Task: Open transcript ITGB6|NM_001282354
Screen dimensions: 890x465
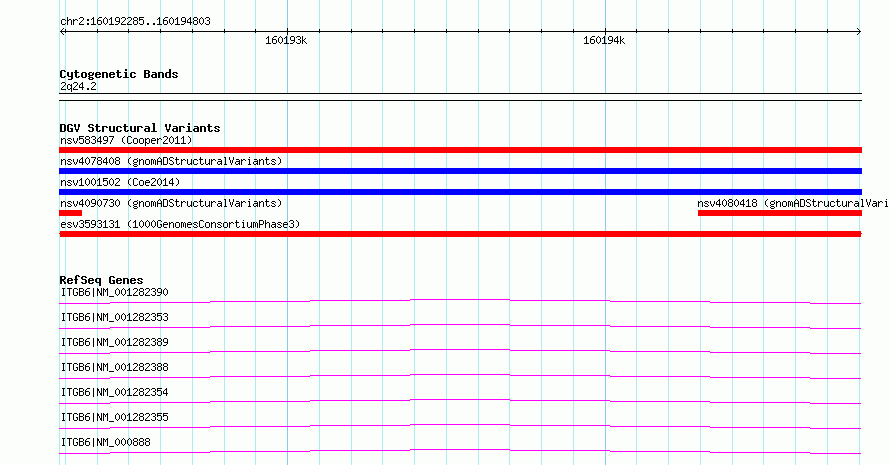Action: click(x=114, y=392)
